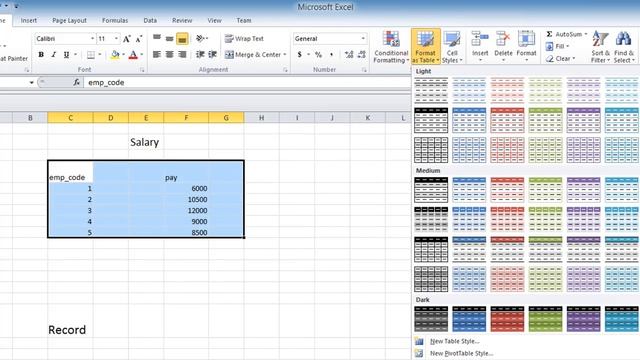Viewport: 640px width, 360px height.
Task: Switch to the Team tab
Action: pyautogui.click(x=244, y=20)
